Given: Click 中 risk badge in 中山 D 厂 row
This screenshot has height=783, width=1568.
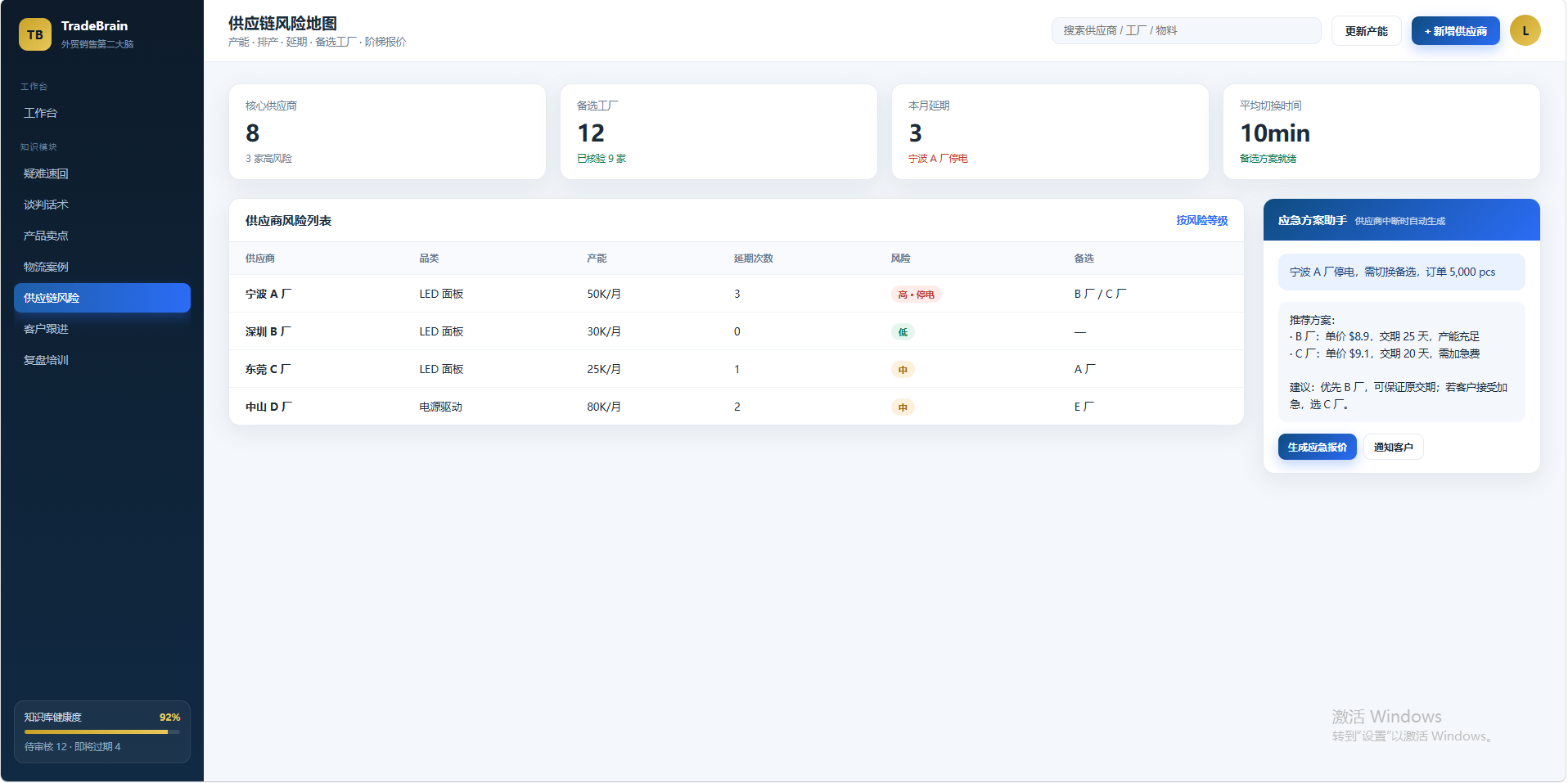Looking at the screenshot, I should click(903, 407).
